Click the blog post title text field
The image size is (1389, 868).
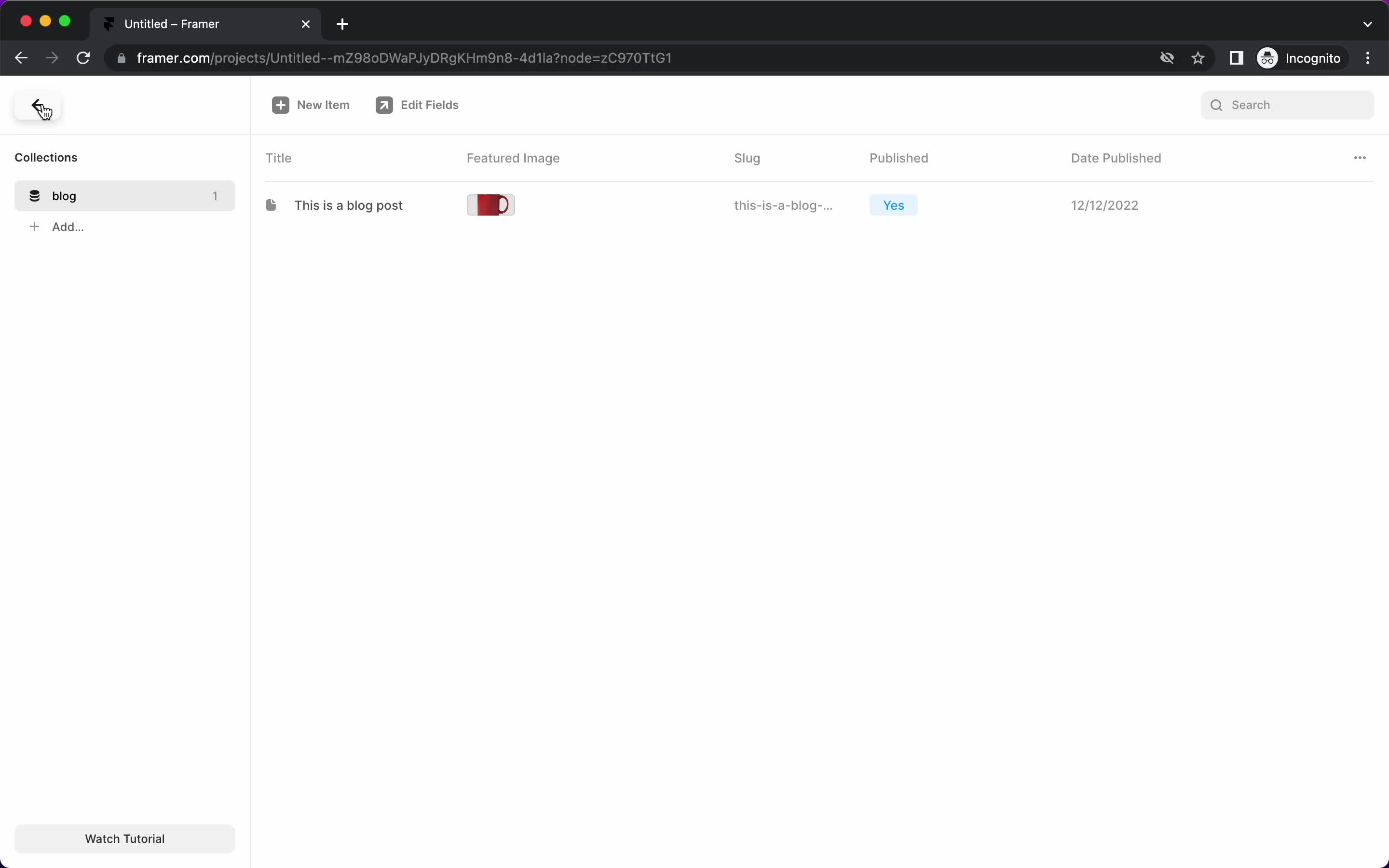(x=348, y=205)
